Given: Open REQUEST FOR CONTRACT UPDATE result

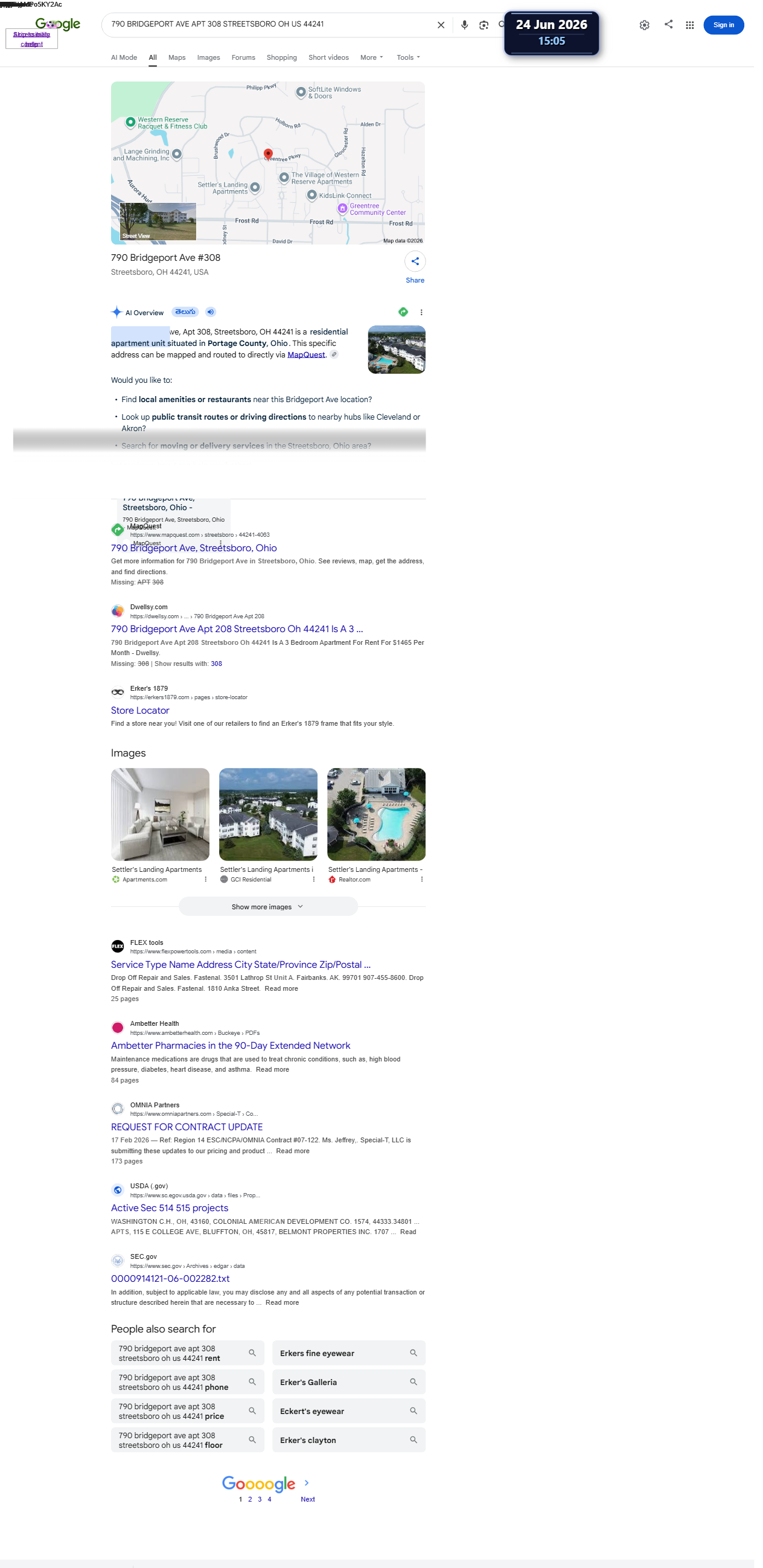Looking at the screenshot, I should (188, 1139).
